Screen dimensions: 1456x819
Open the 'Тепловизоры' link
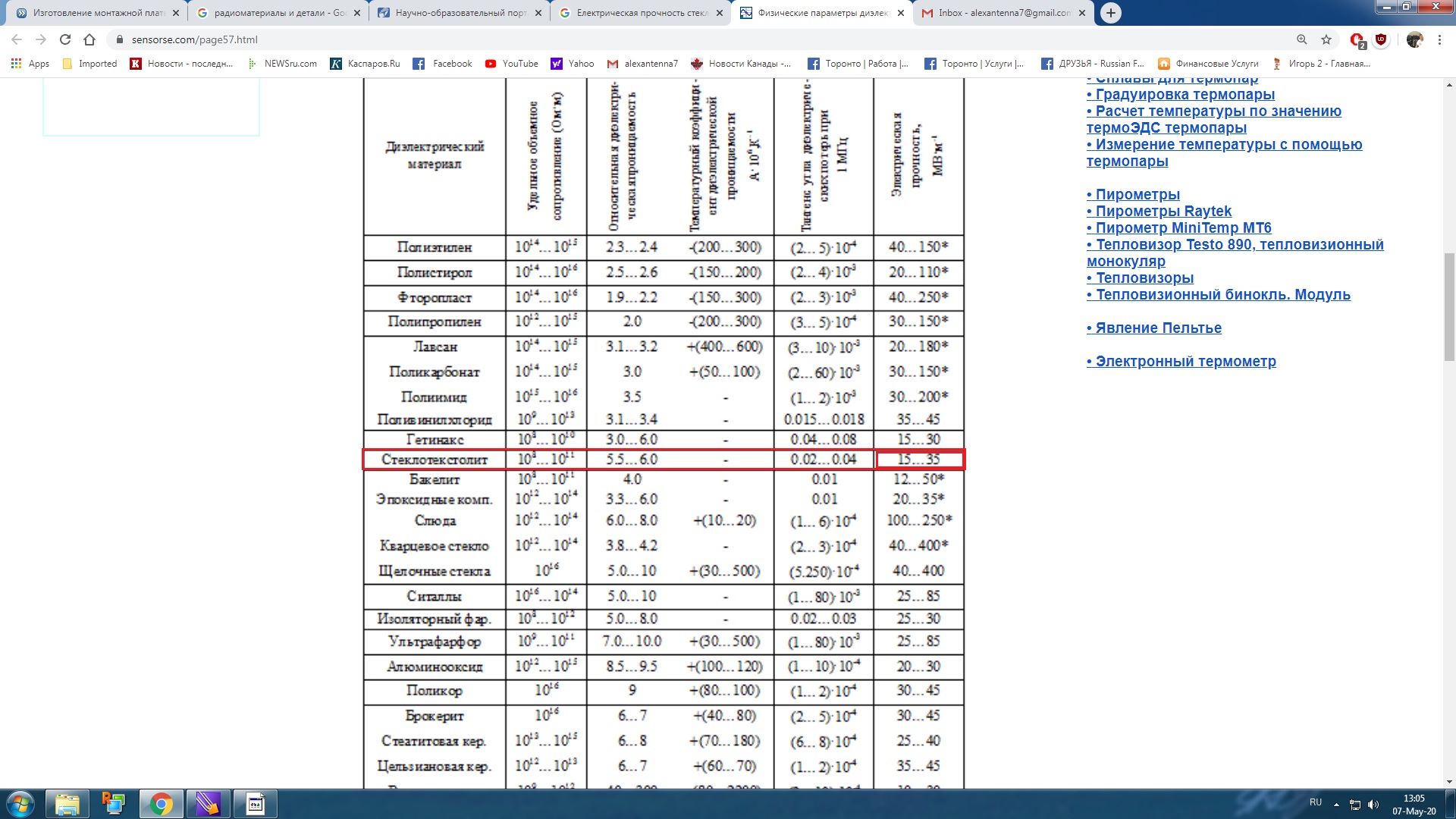click(1140, 278)
